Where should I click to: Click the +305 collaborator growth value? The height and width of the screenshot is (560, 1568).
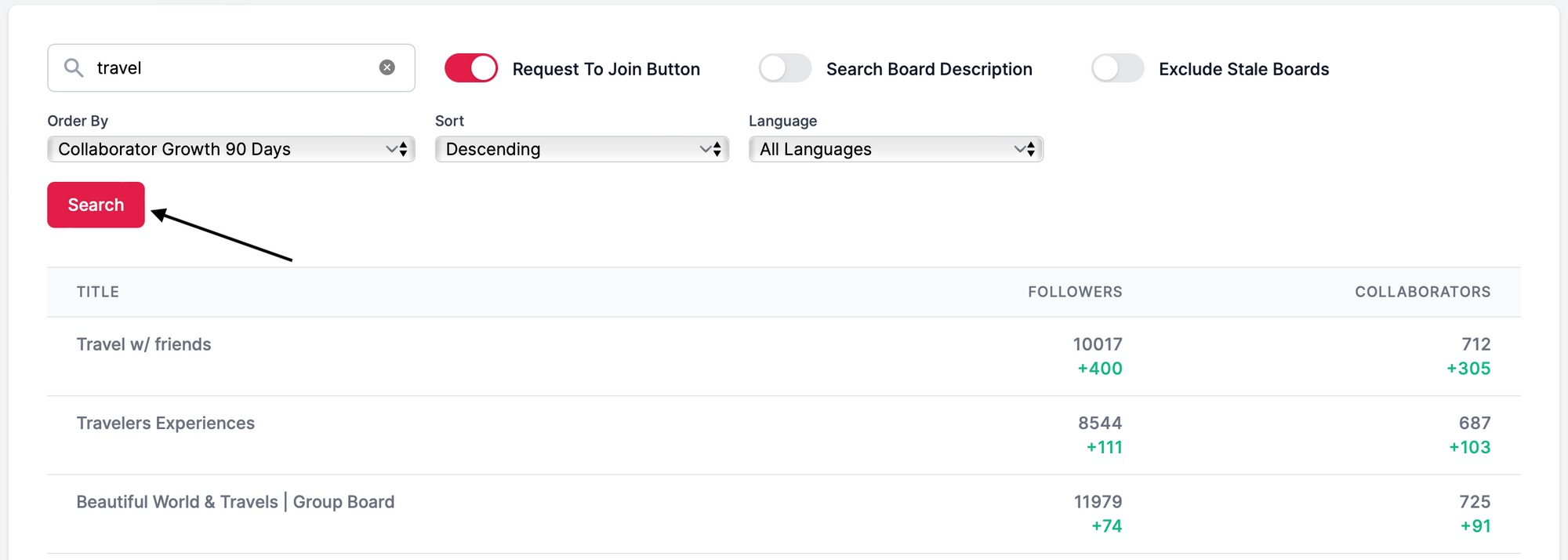coord(1468,369)
